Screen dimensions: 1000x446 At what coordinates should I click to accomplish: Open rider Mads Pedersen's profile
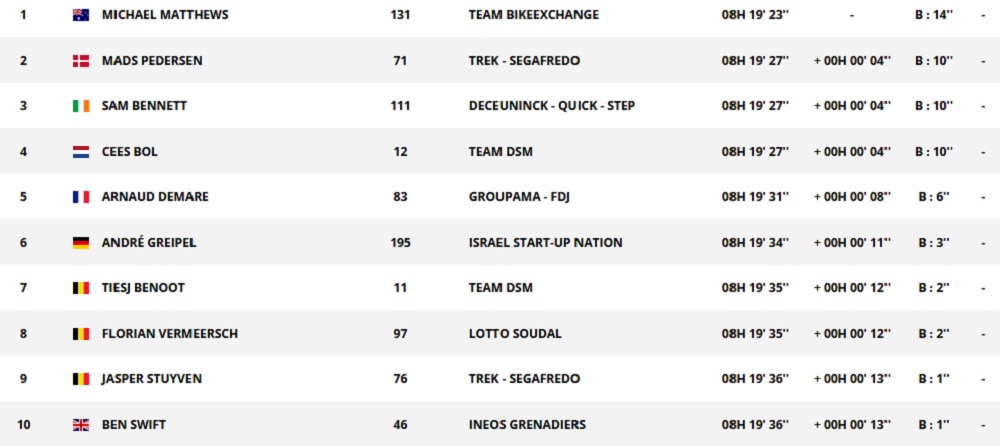(152, 61)
